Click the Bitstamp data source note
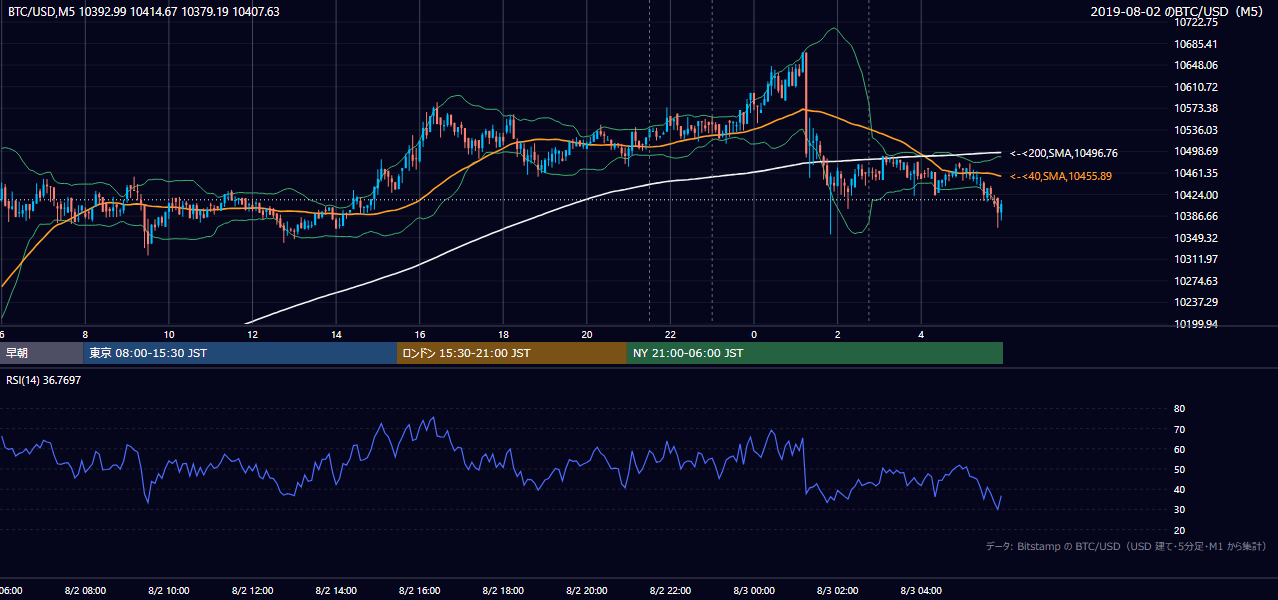This screenshot has height=600, width=1278. (x=1126, y=546)
